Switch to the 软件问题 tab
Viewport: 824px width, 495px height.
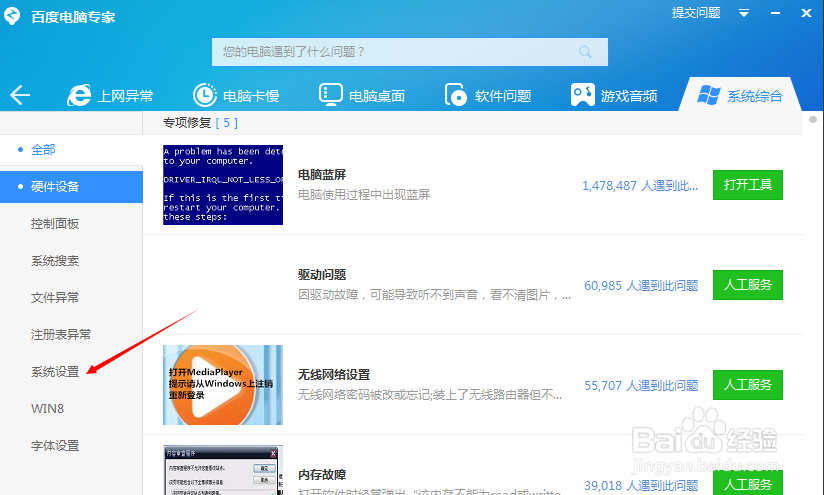pyautogui.click(x=488, y=96)
